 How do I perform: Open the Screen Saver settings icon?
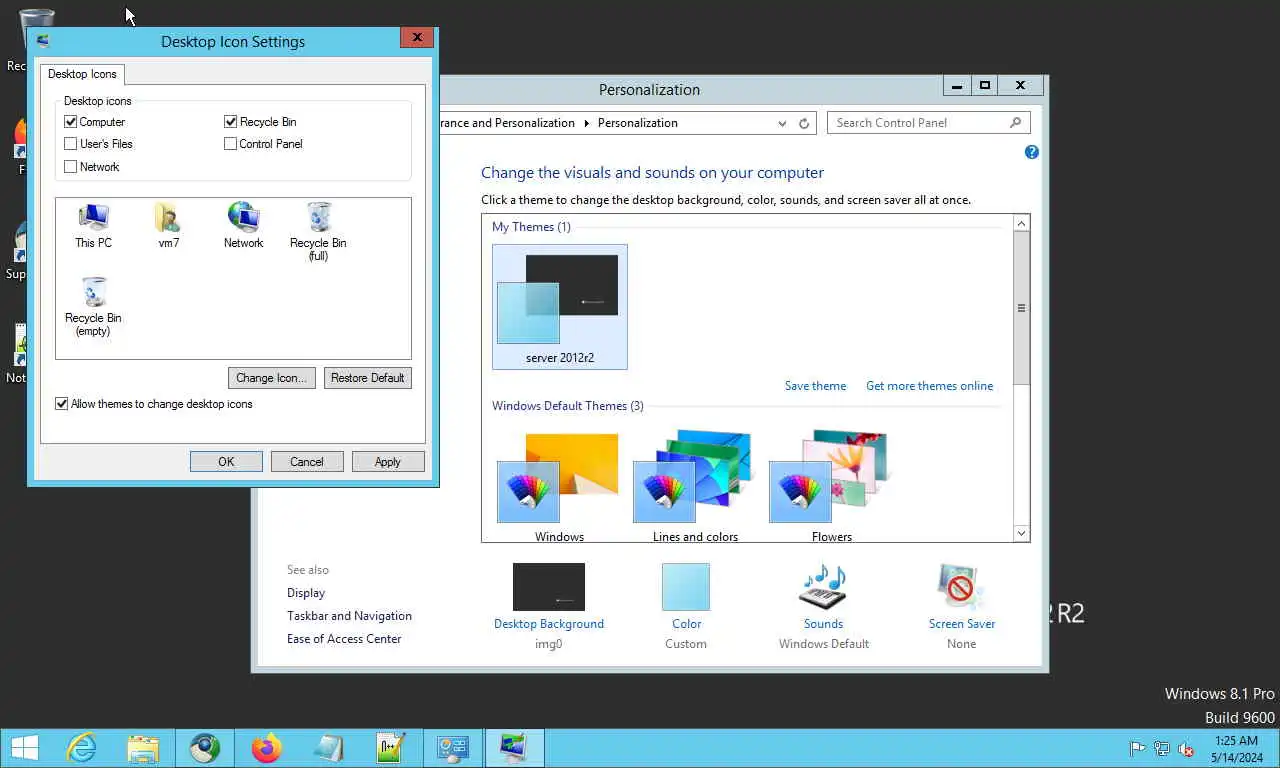pyautogui.click(x=961, y=586)
